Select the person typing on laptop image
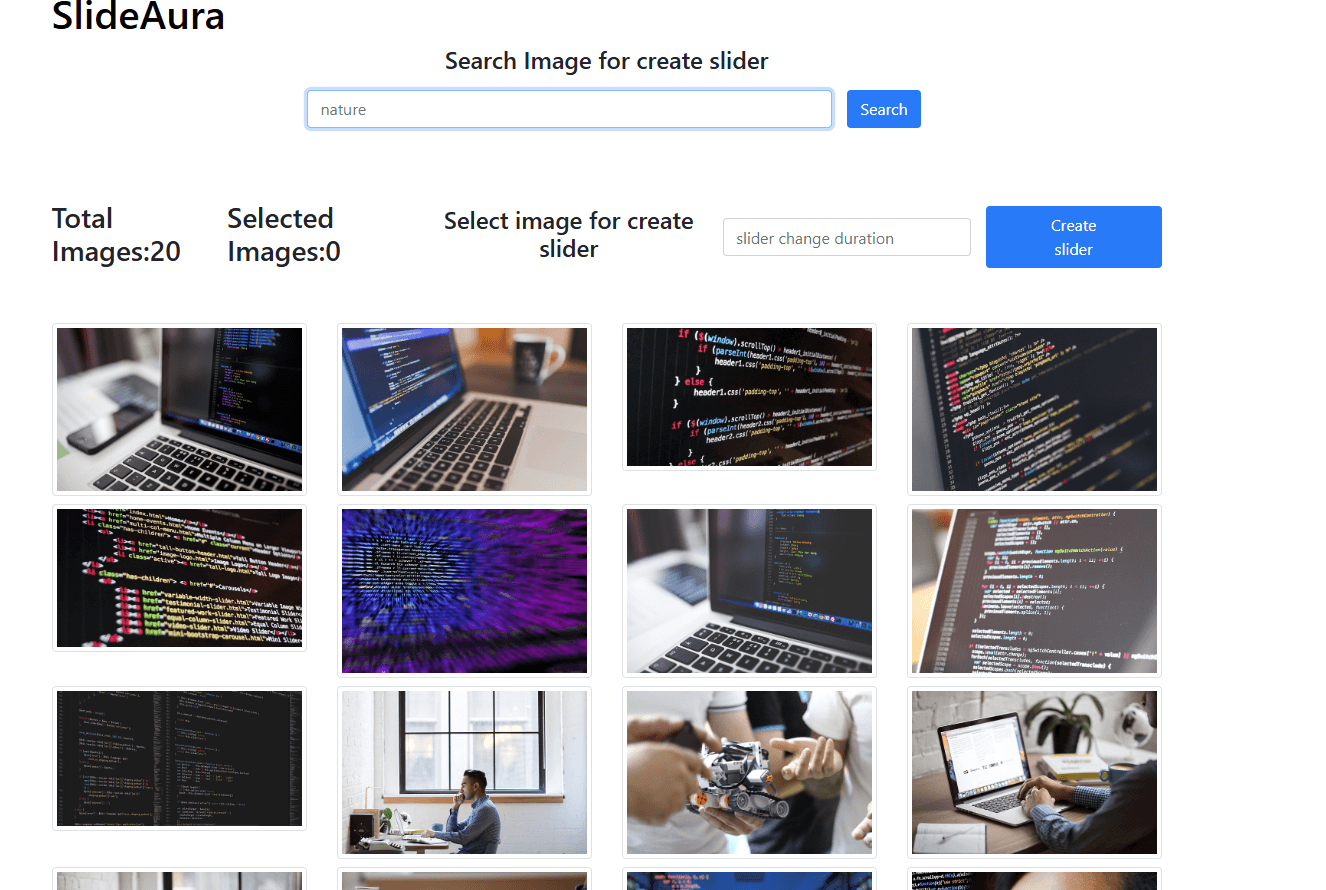This screenshot has width=1326, height=890. click(x=1034, y=772)
